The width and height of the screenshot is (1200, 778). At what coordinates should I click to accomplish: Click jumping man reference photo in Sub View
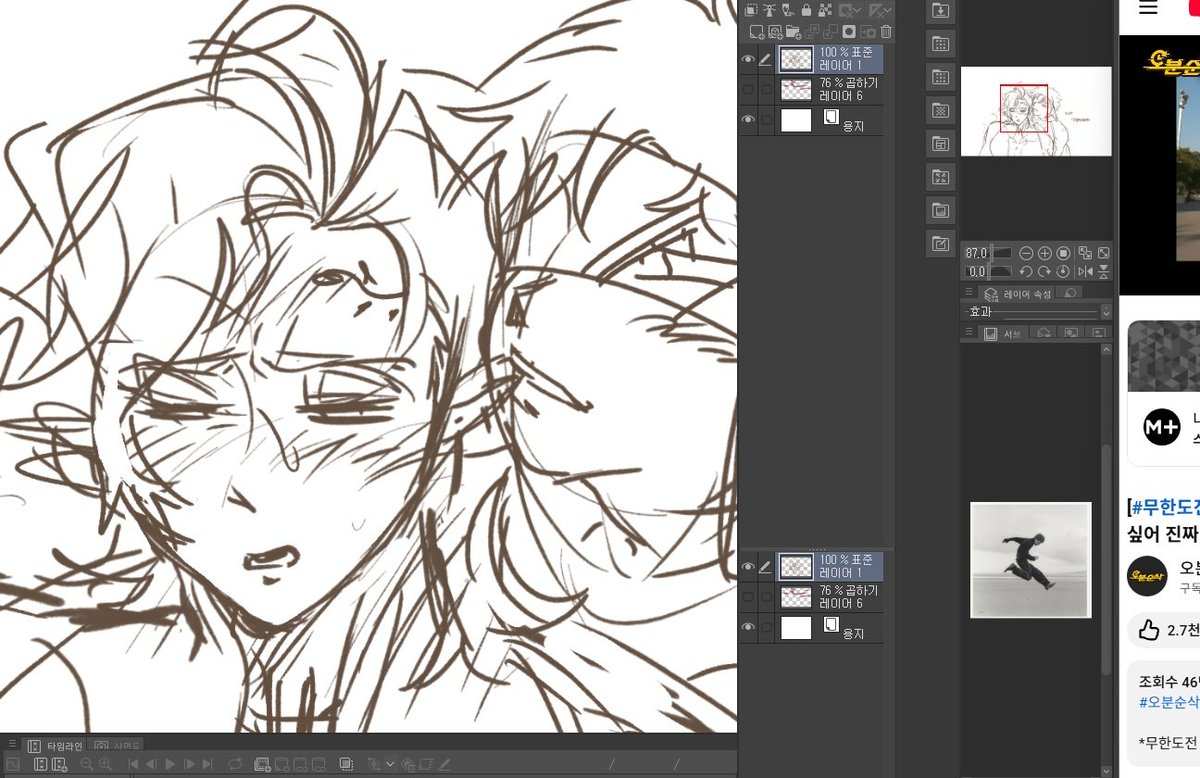pos(1030,560)
